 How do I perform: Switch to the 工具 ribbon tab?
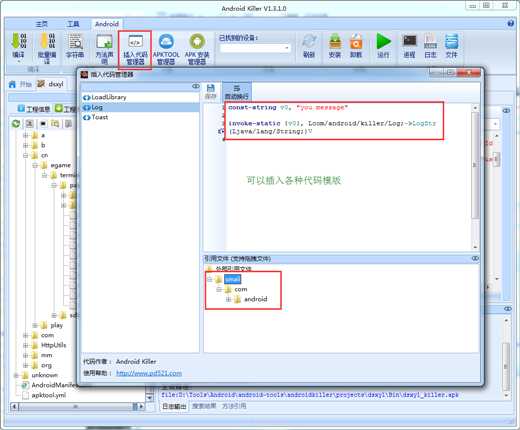(73, 24)
